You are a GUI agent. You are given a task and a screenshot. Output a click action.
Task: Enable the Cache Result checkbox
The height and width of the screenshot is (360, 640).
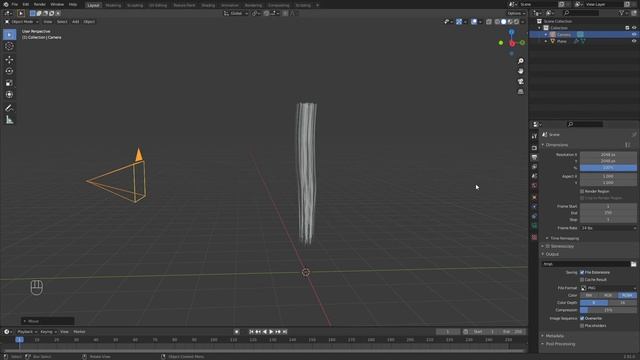pos(582,280)
